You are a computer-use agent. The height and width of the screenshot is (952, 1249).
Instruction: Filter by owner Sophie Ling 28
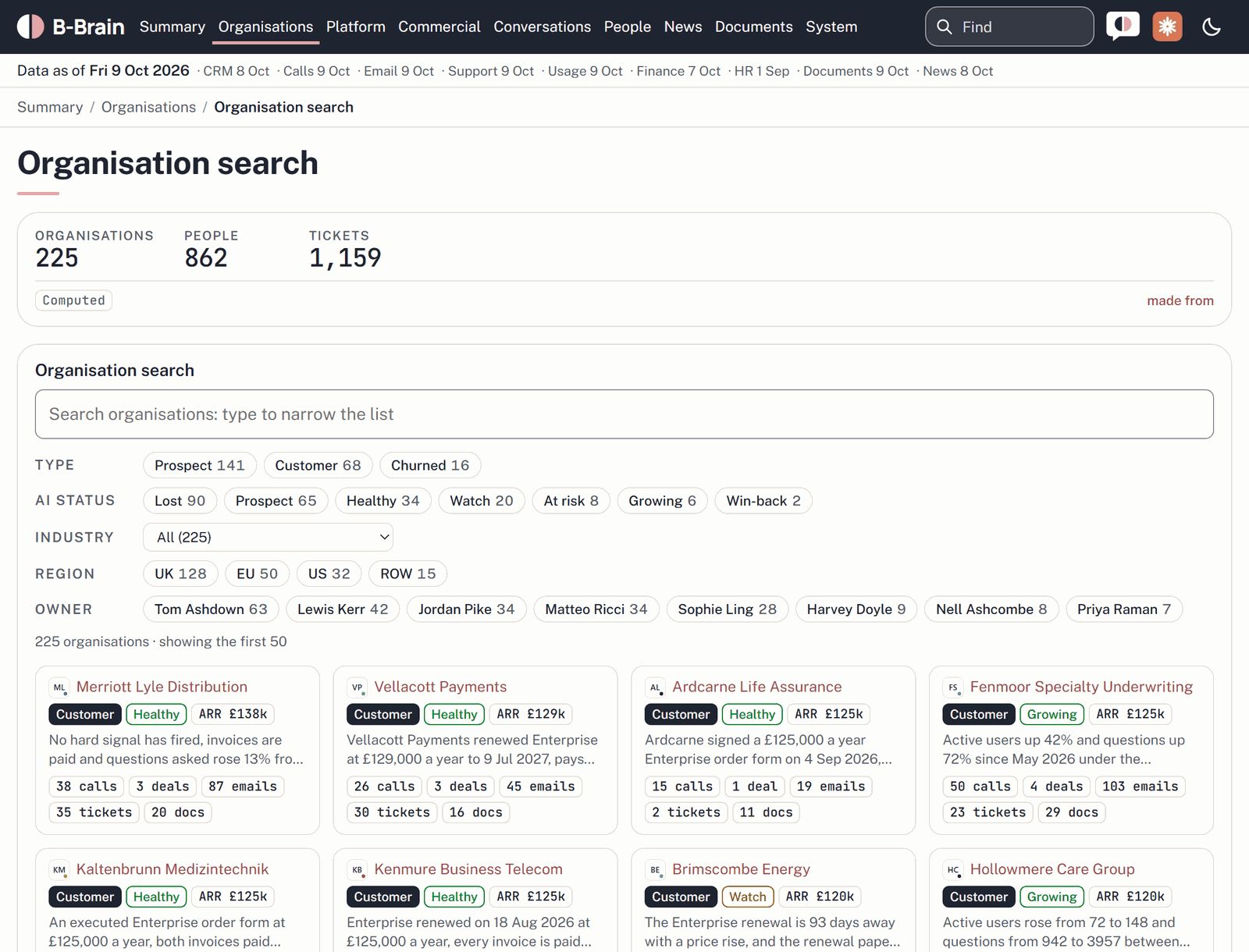[728, 609]
